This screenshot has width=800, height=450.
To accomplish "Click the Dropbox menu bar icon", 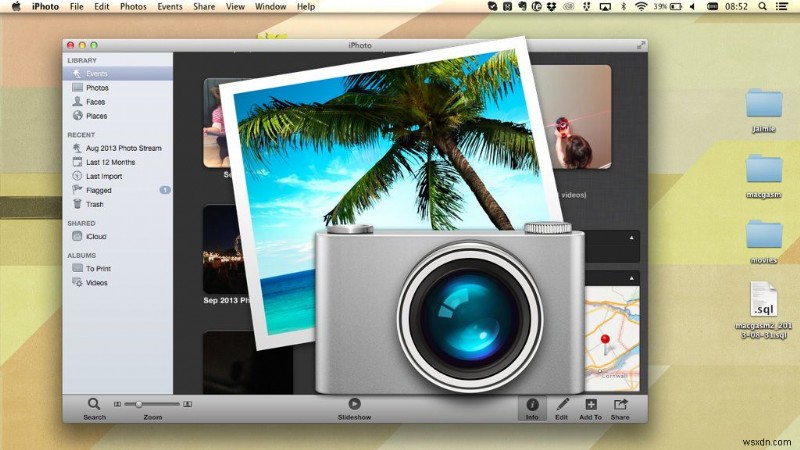I will pos(552,7).
